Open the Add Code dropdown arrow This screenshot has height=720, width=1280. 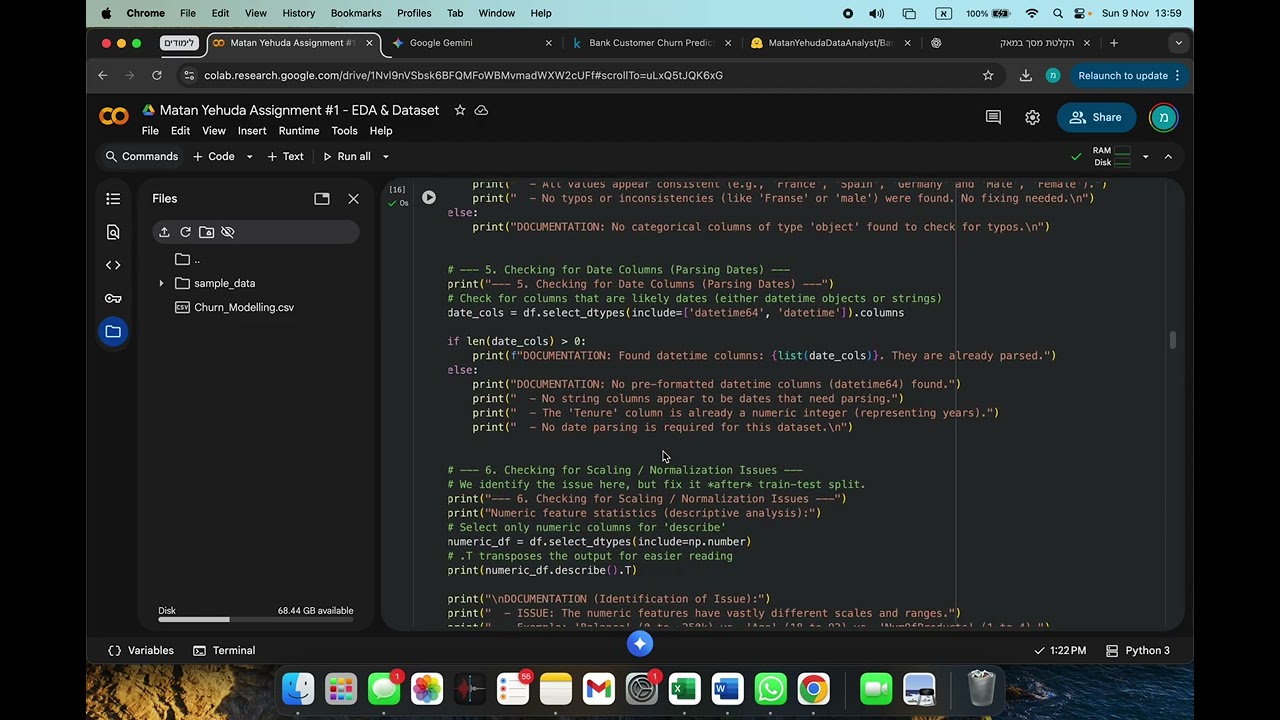(249, 157)
